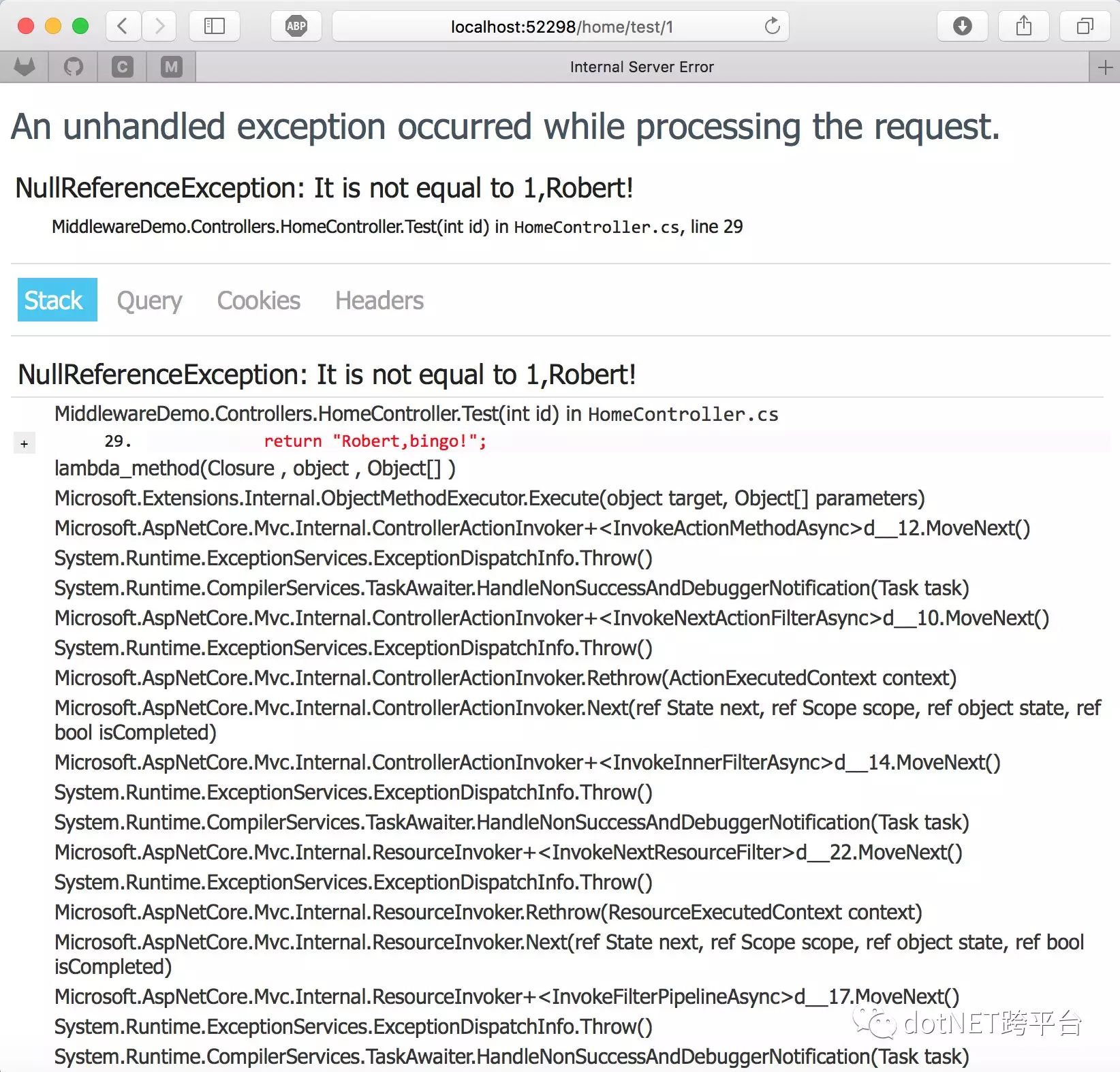This screenshot has width=1120, height=1072.
Task: Click the InvokeNextActionFilterAsync d__10.MoveNext frame
Action: click(x=552, y=618)
